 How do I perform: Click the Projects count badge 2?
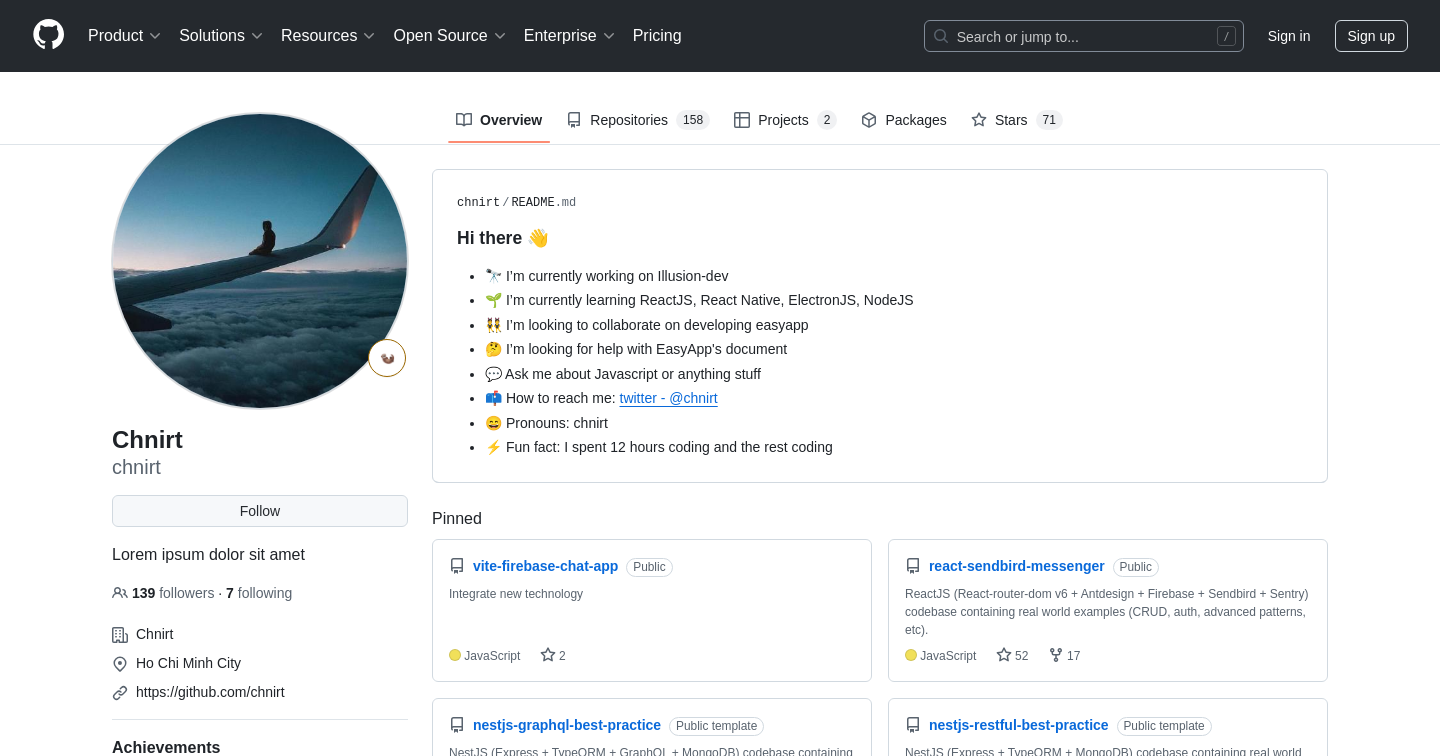pos(827,120)
